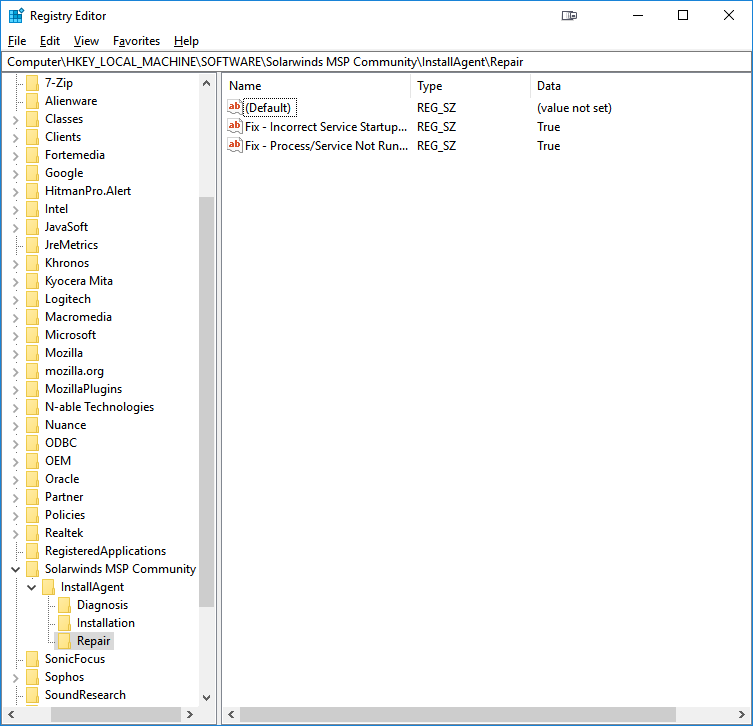Screen dimensions: 753x726
Task: Select the Alienware folder icon
Action: tap(32, 101)
